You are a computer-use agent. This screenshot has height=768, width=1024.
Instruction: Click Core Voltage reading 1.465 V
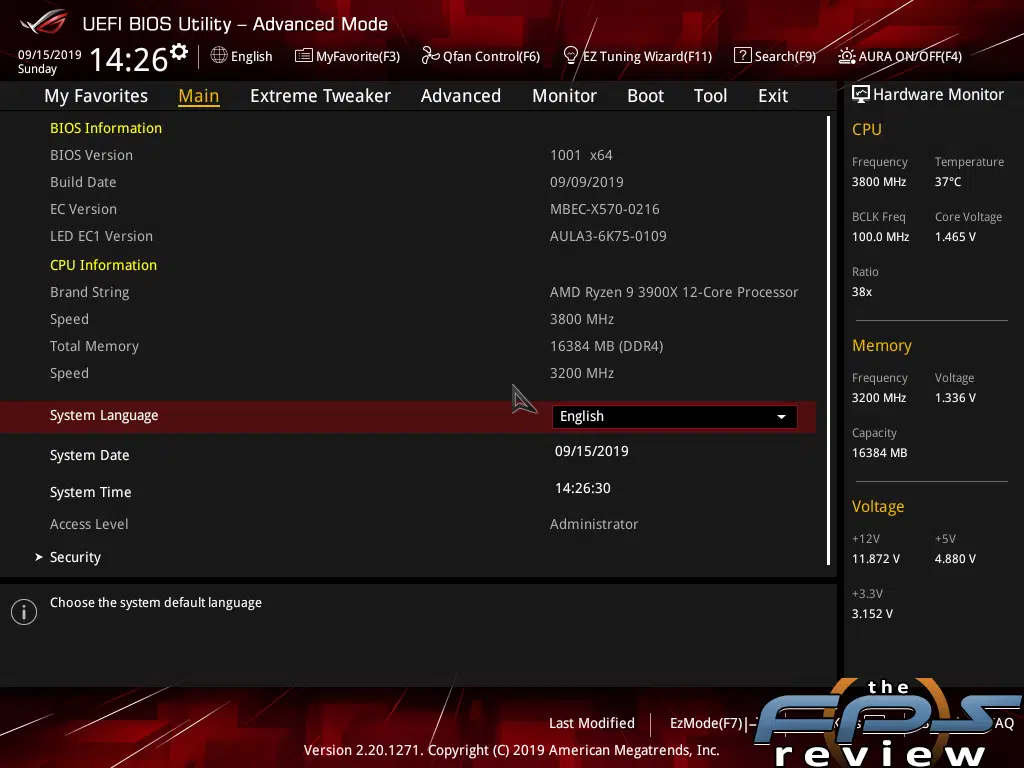(x=955, y=236)
